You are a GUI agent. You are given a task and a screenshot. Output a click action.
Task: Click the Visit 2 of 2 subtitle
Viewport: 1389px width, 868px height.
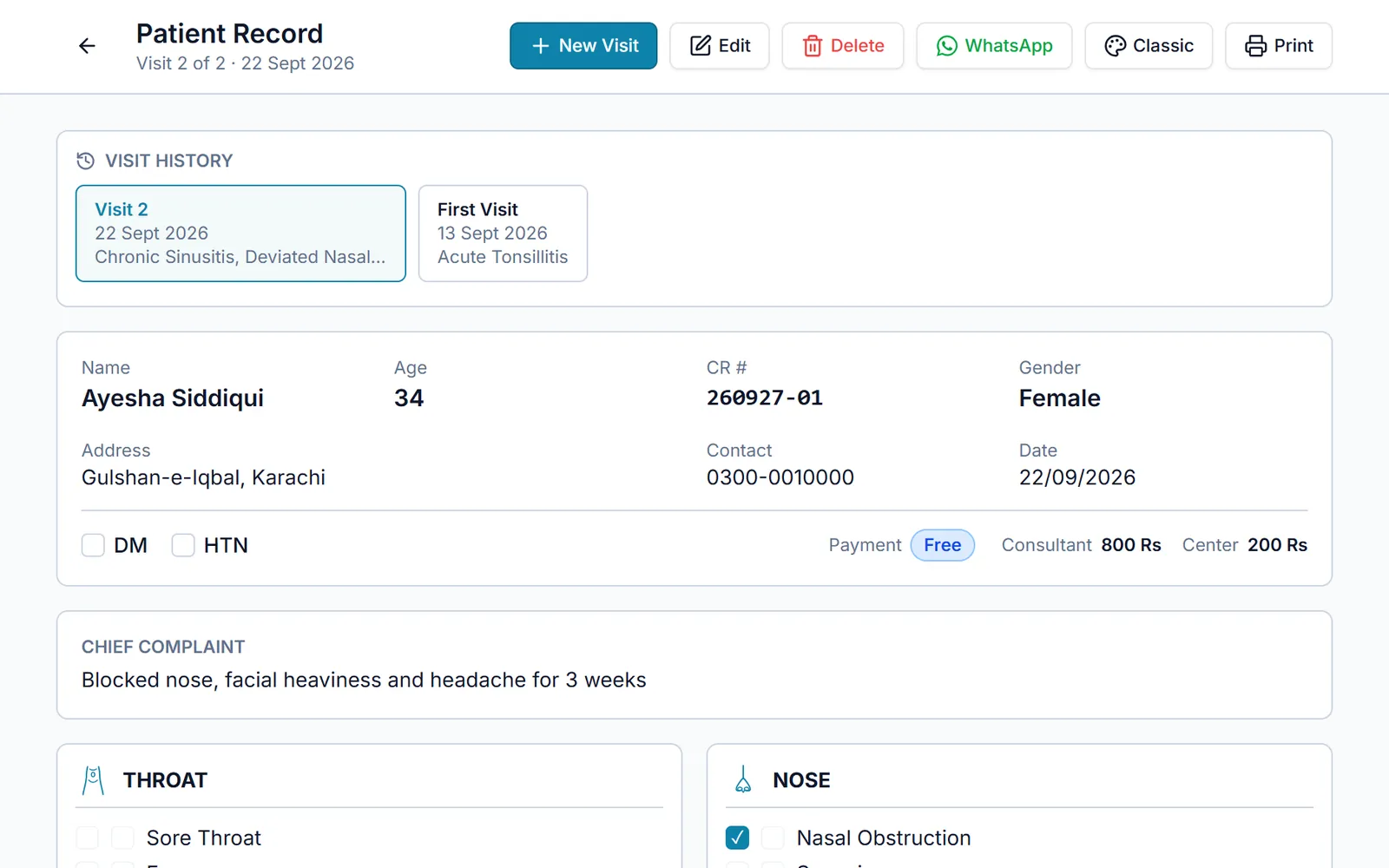(x=246, y=63)
